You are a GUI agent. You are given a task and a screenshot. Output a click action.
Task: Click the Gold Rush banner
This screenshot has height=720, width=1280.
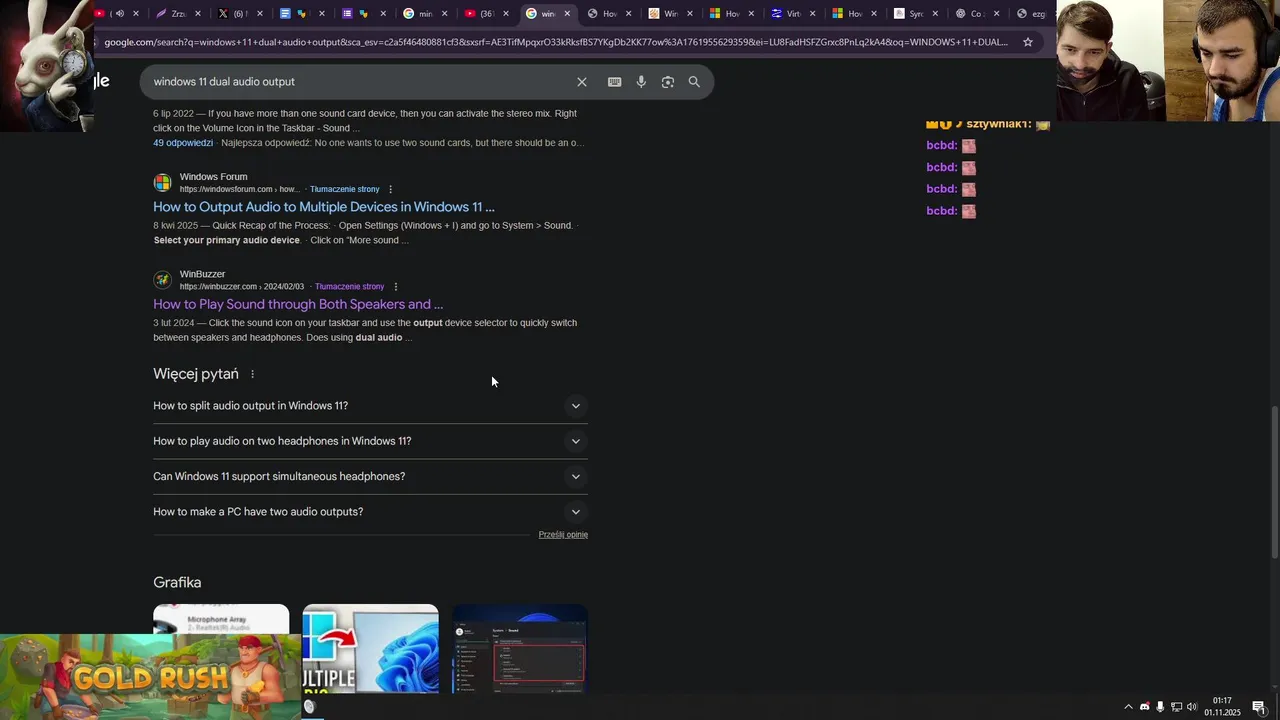tap(150, 677)
